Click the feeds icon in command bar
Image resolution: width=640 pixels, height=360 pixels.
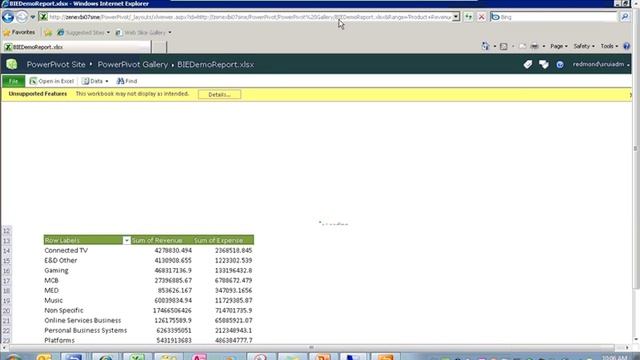504,46
